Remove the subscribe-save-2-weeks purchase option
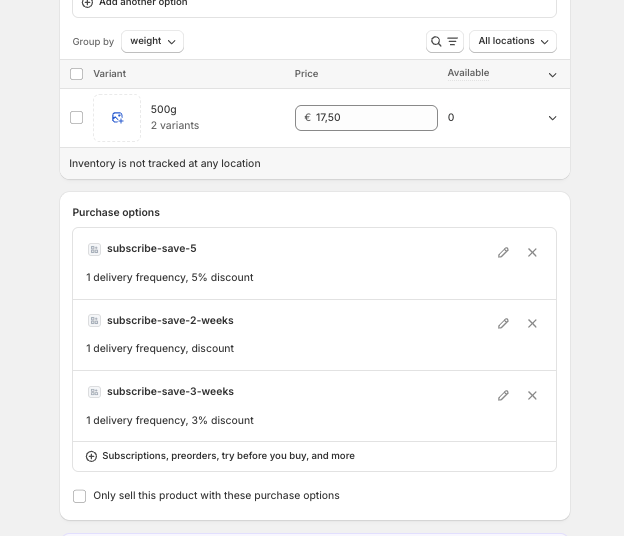 532,324
